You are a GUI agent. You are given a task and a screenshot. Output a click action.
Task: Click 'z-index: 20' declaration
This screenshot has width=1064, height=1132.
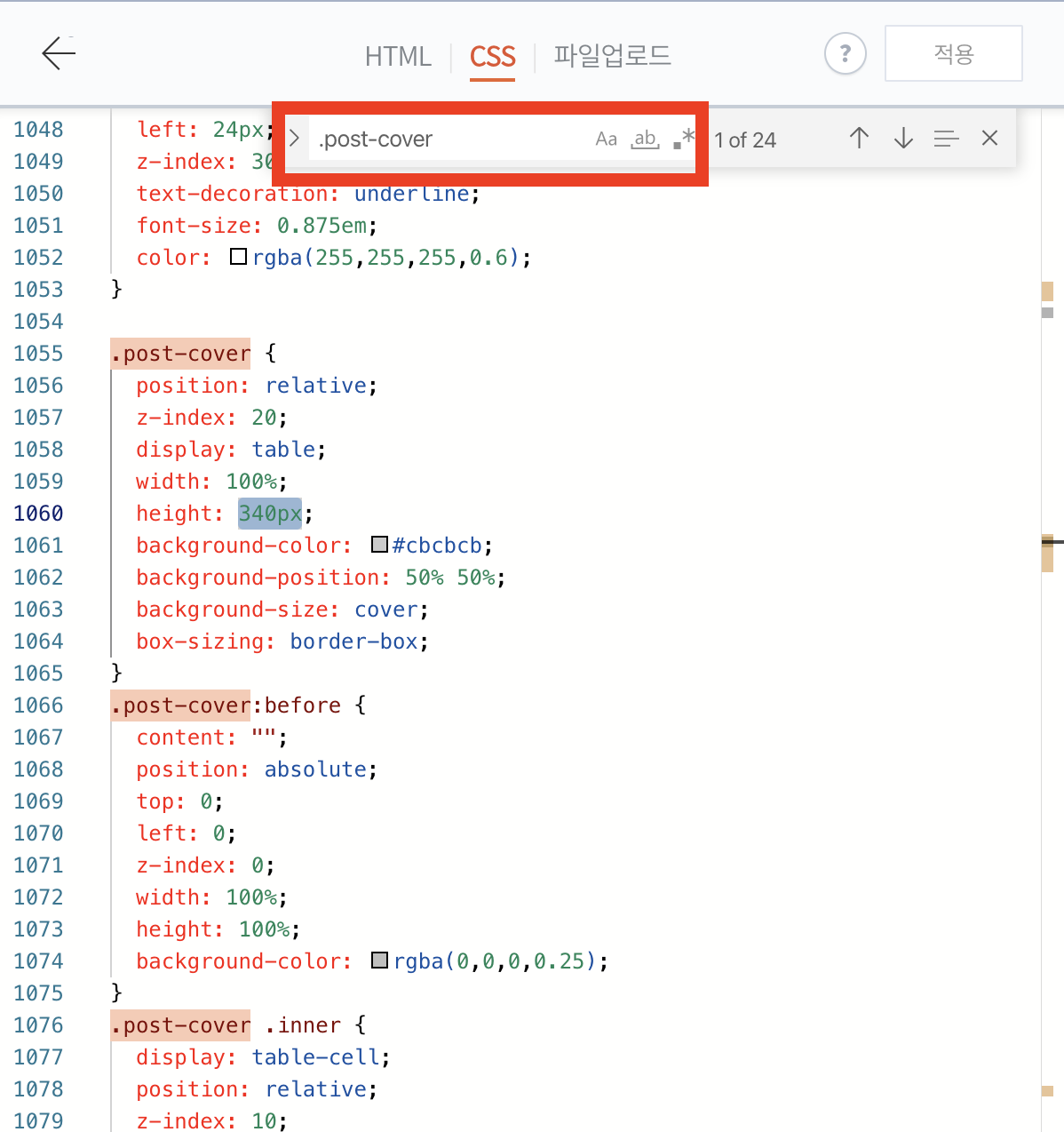click(211, 418)
